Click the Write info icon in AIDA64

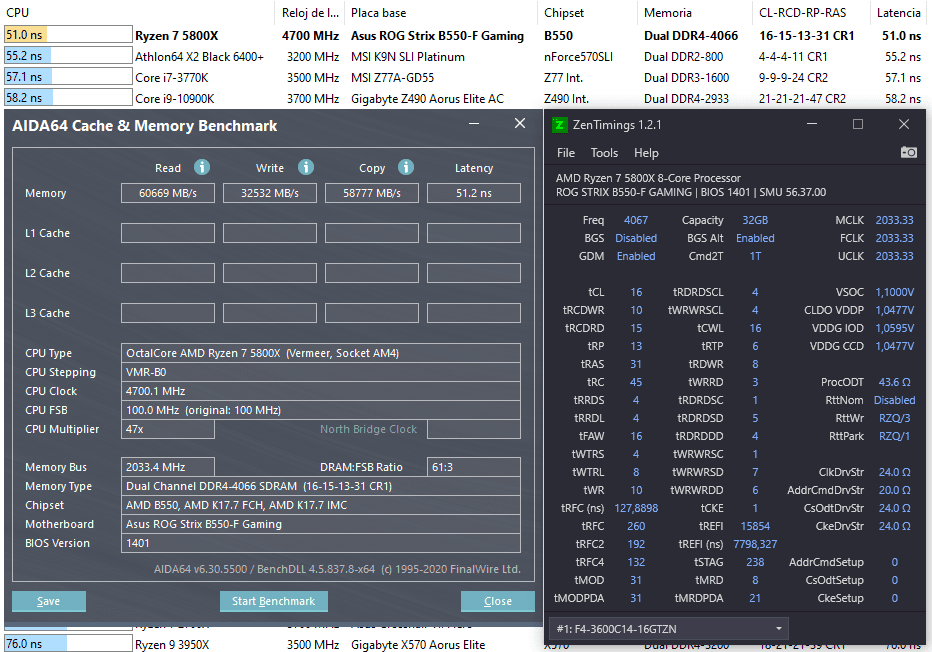(x=306, y=167)
